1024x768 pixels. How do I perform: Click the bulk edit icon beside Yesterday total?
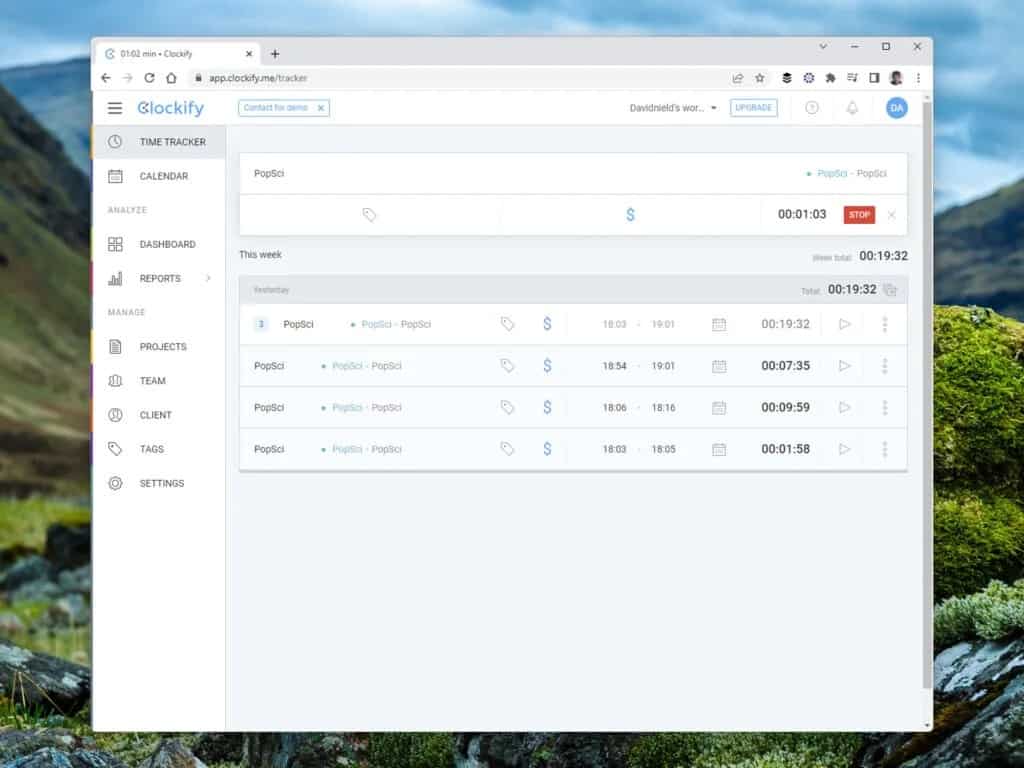coord(890,290)
